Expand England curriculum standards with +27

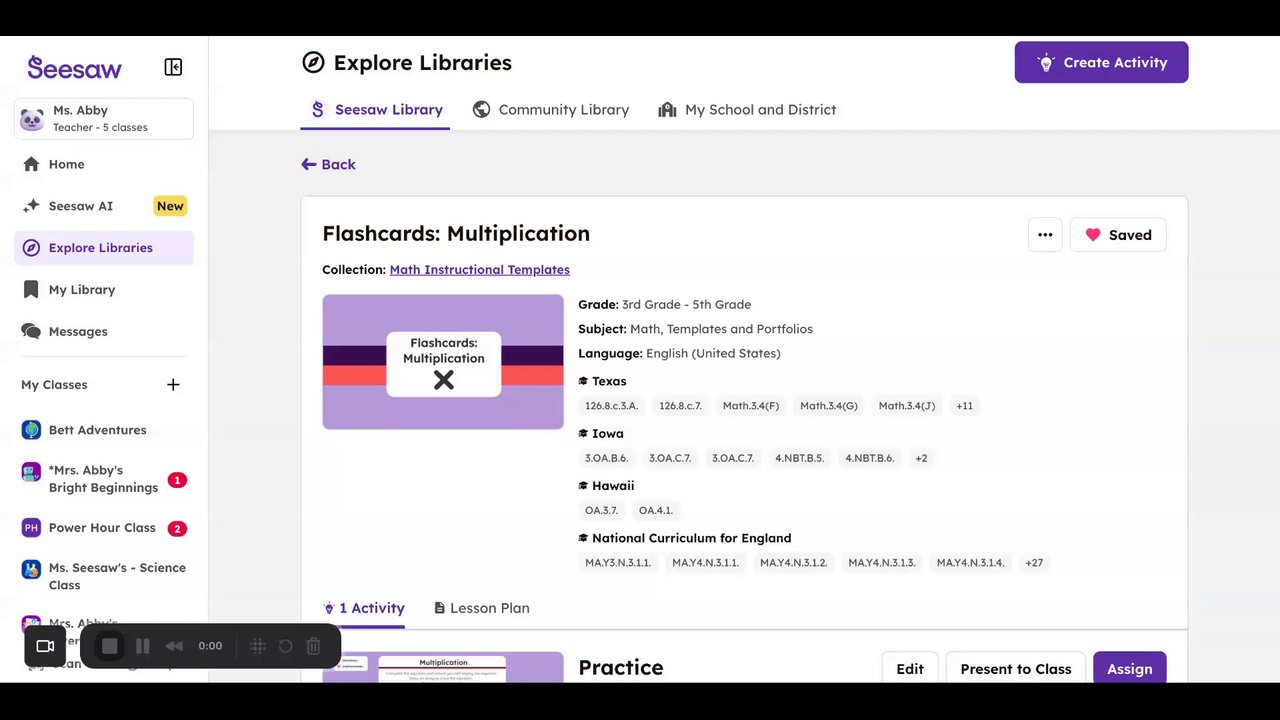(x=1034, y=563)
